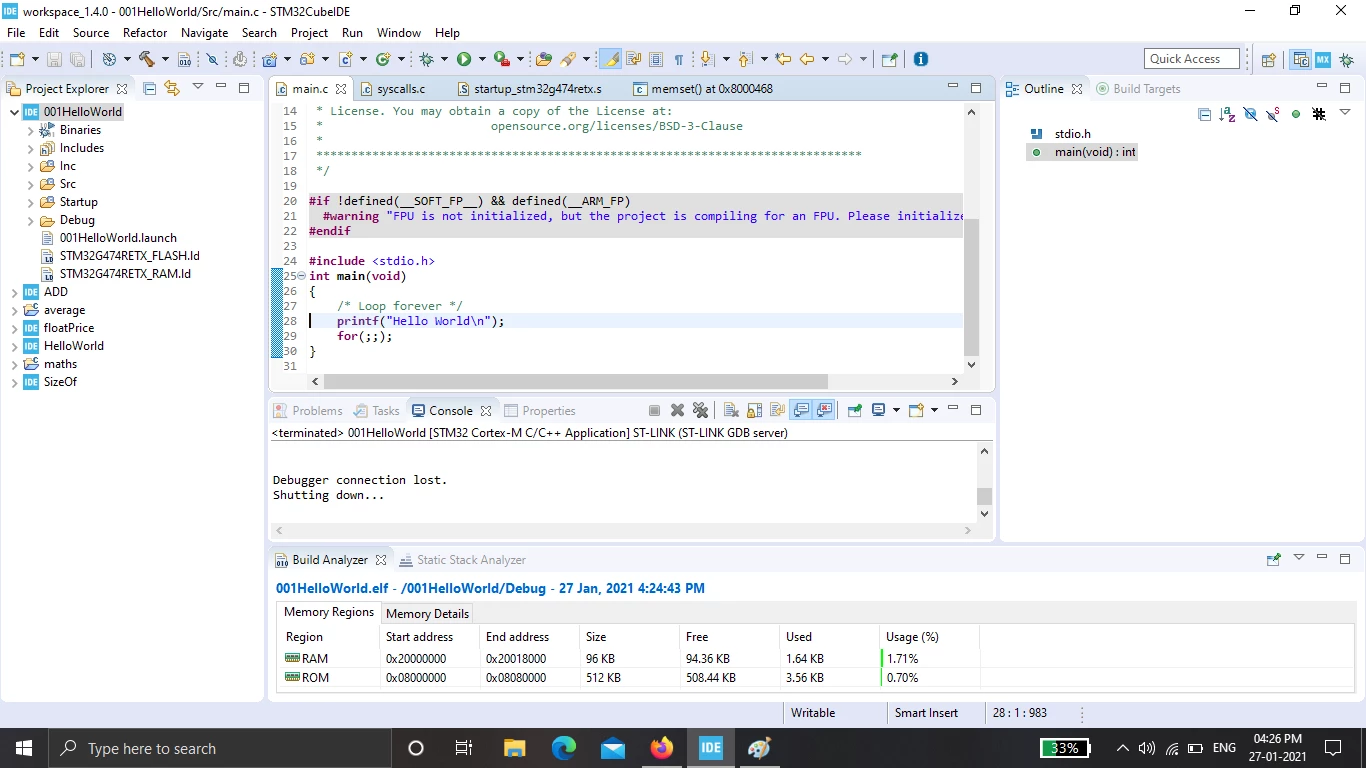Image resolution: width=1366 pixels, height=768 pixels.
Task: Toggle Sort alphabetically in Outline panel
Action: tap(1227, 114)
